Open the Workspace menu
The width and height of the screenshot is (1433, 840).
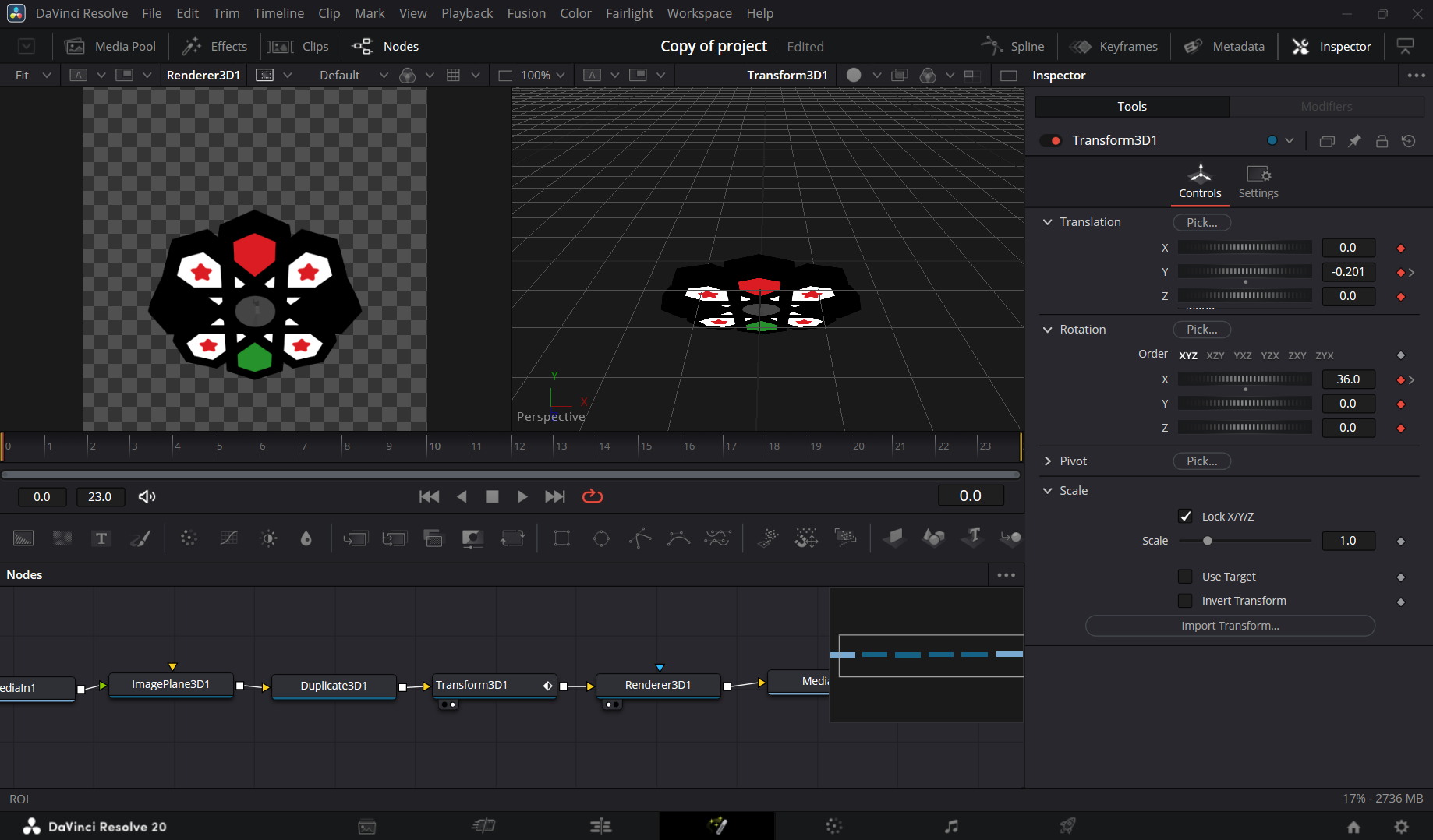[699, 13]
